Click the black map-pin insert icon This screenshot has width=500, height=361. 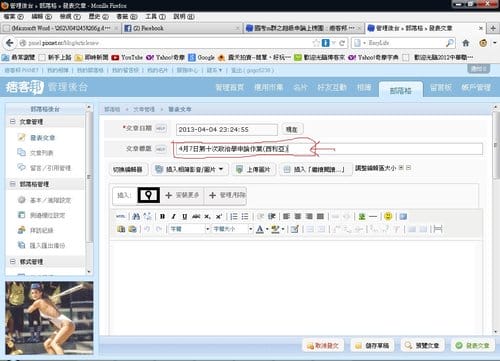(x=149, y=195)
